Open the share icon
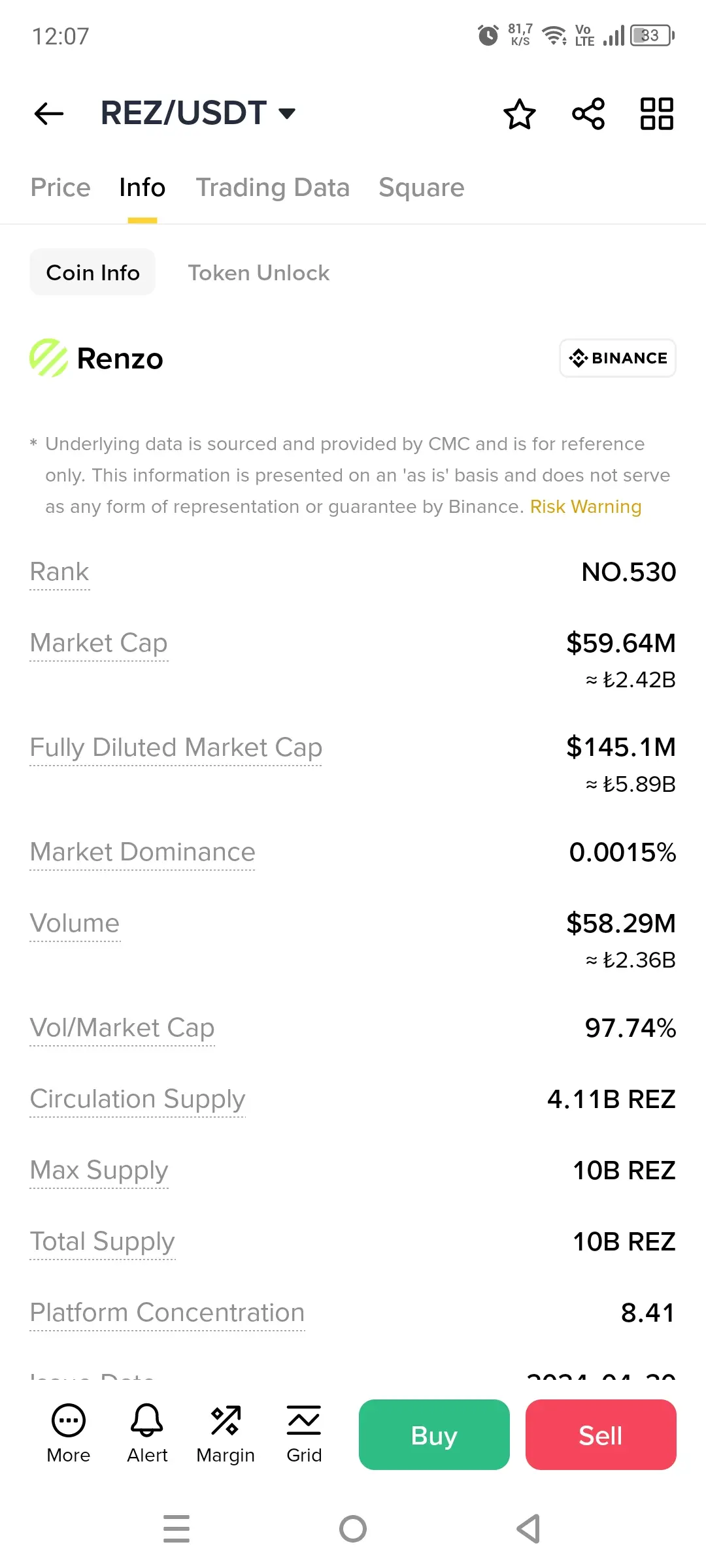 (588, 114)
